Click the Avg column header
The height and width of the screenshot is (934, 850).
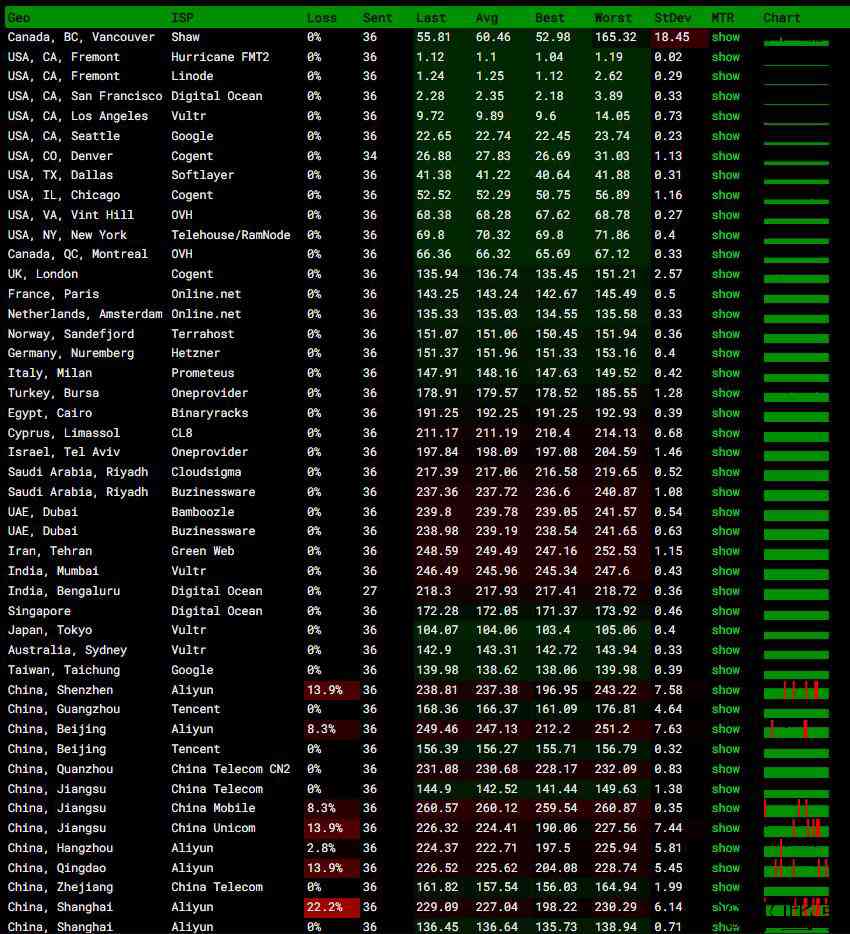pyautogui.click(x=487, y=18)
